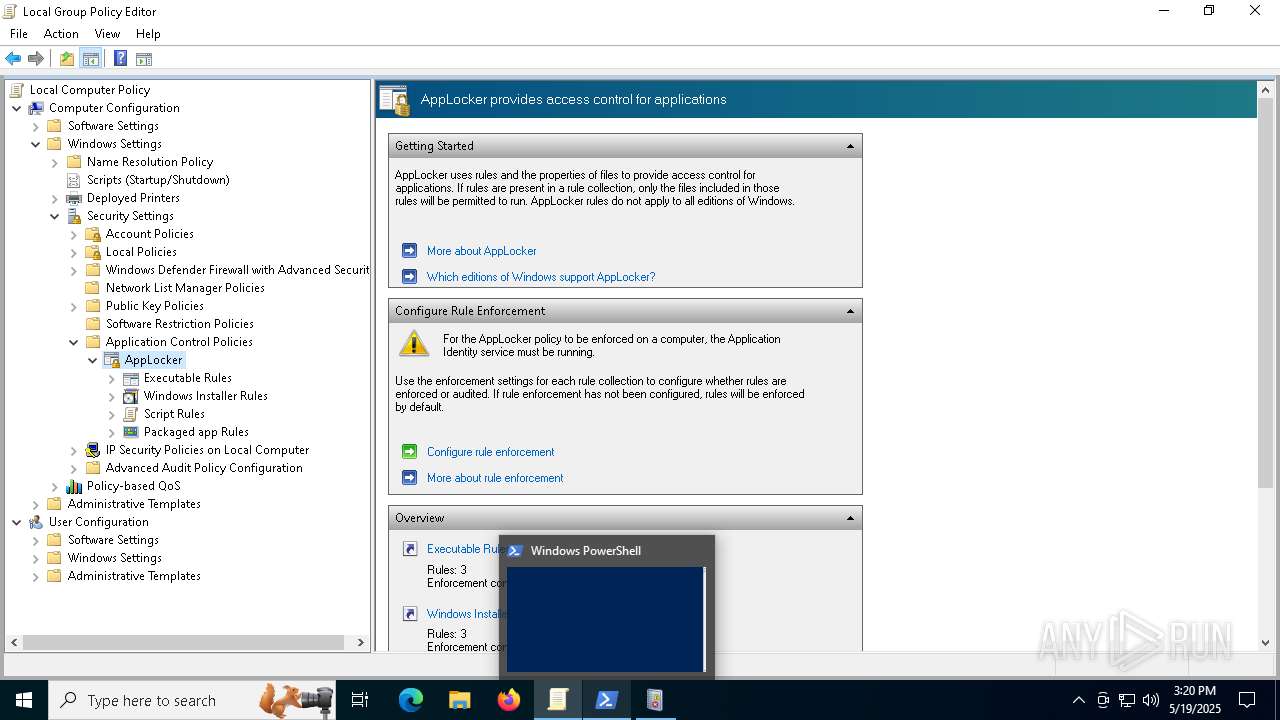Image resolution: width=1280 pixels, height=720 pixels.
Task: Collapse the AppLocker tree node
Action: [93, 360]
